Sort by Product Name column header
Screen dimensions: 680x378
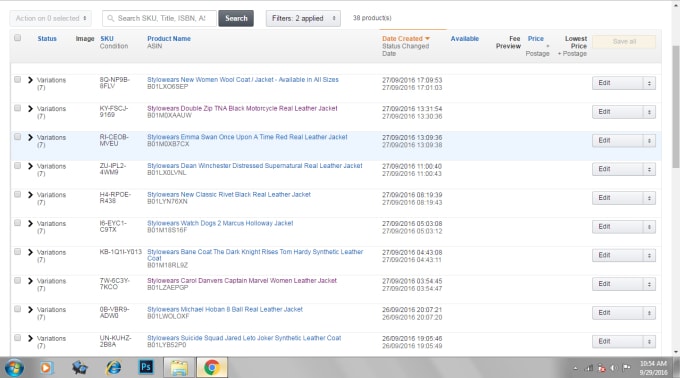(169, 39)
